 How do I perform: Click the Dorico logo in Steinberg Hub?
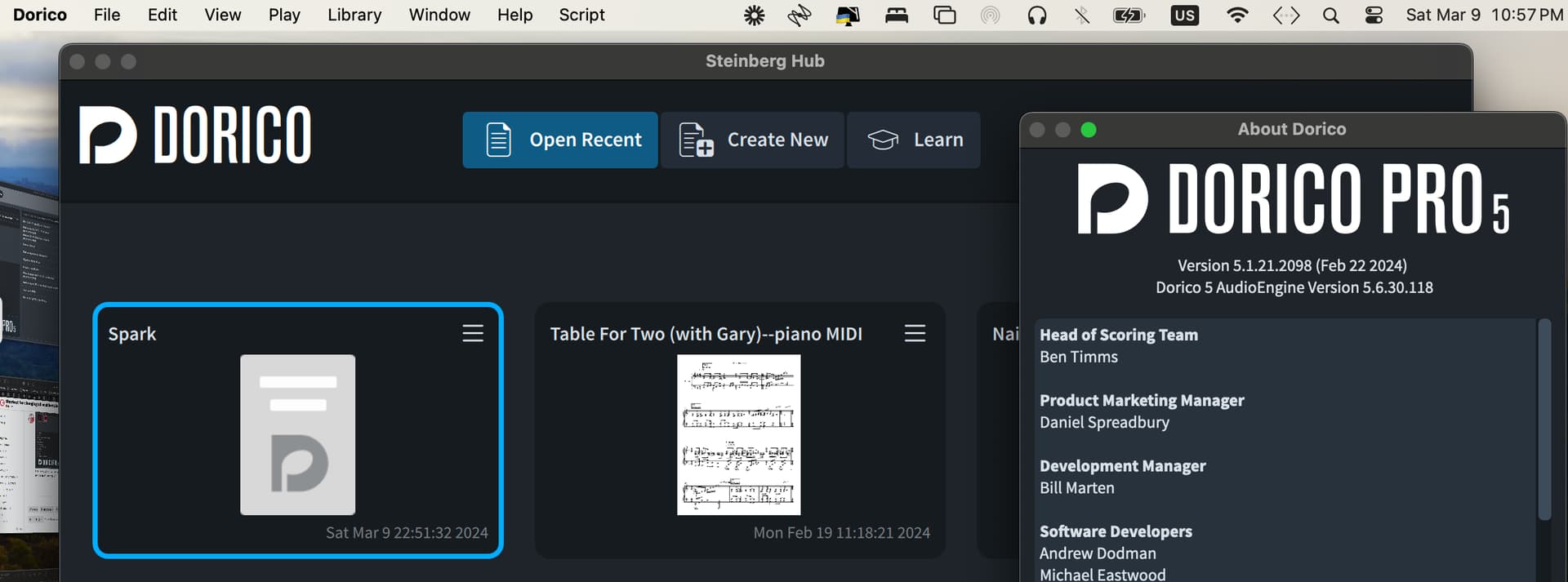(x=195, y=135)
